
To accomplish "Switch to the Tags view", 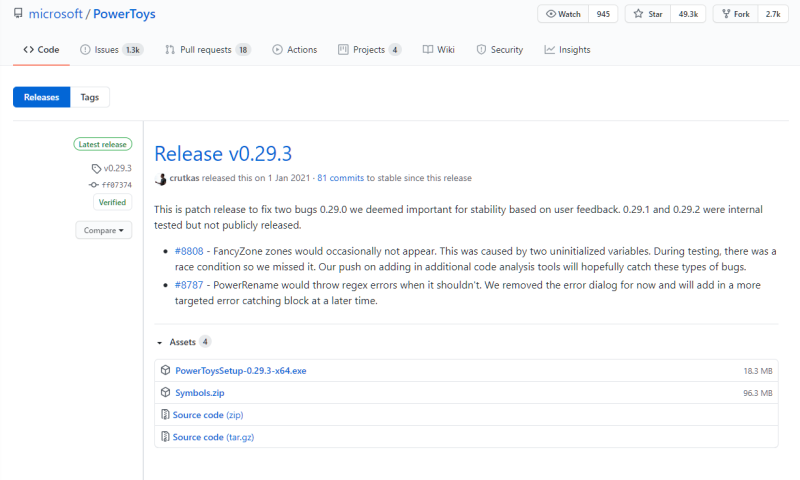I will click(90, 97).
